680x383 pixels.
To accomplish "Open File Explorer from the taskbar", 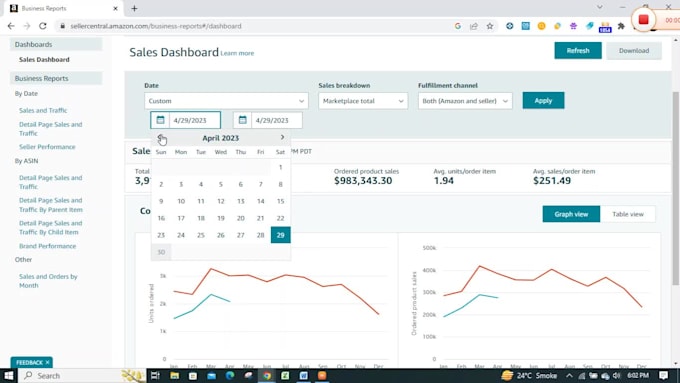I will (174, 376).
